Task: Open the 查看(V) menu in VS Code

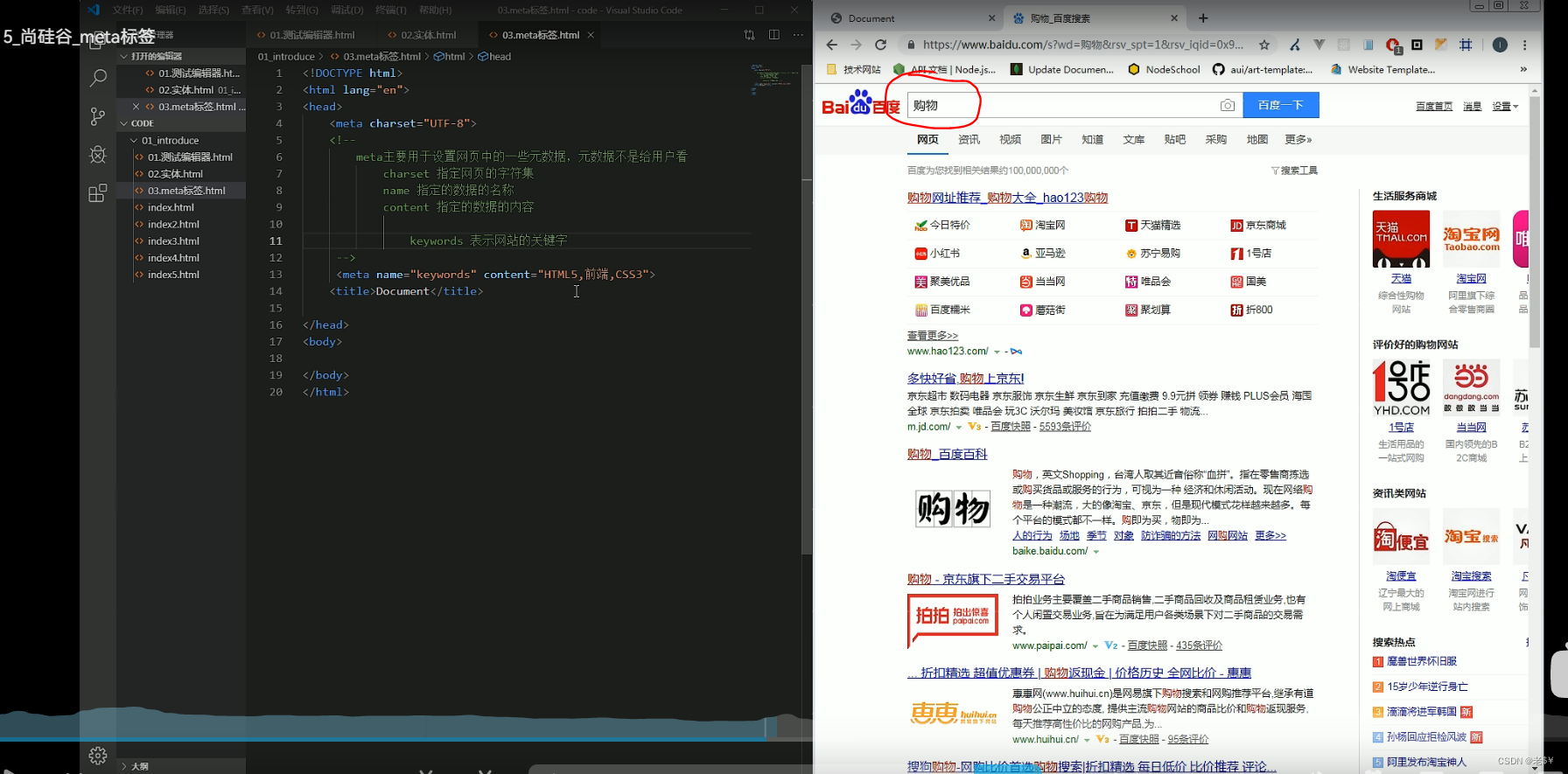Action: pos(257,10)
